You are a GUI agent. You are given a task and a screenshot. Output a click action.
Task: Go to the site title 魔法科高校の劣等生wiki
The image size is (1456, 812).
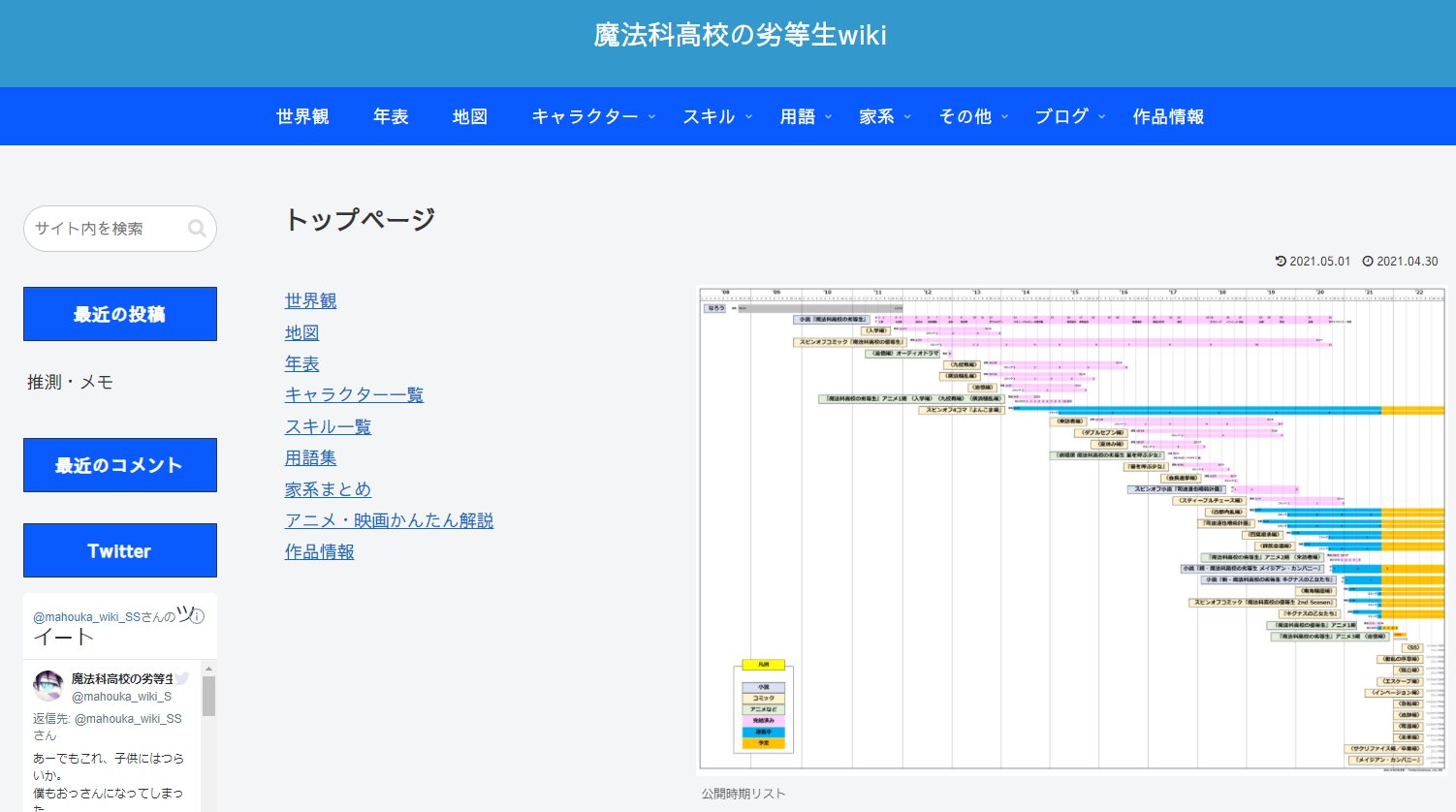coord(741,36)
